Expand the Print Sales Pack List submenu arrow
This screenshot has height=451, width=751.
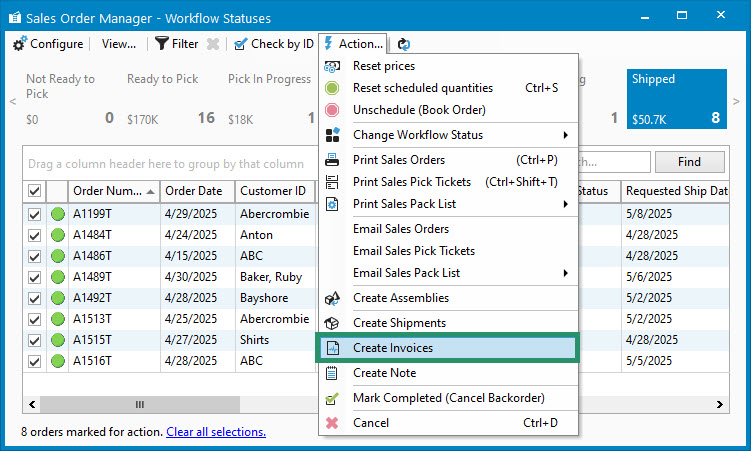(566, 204)
